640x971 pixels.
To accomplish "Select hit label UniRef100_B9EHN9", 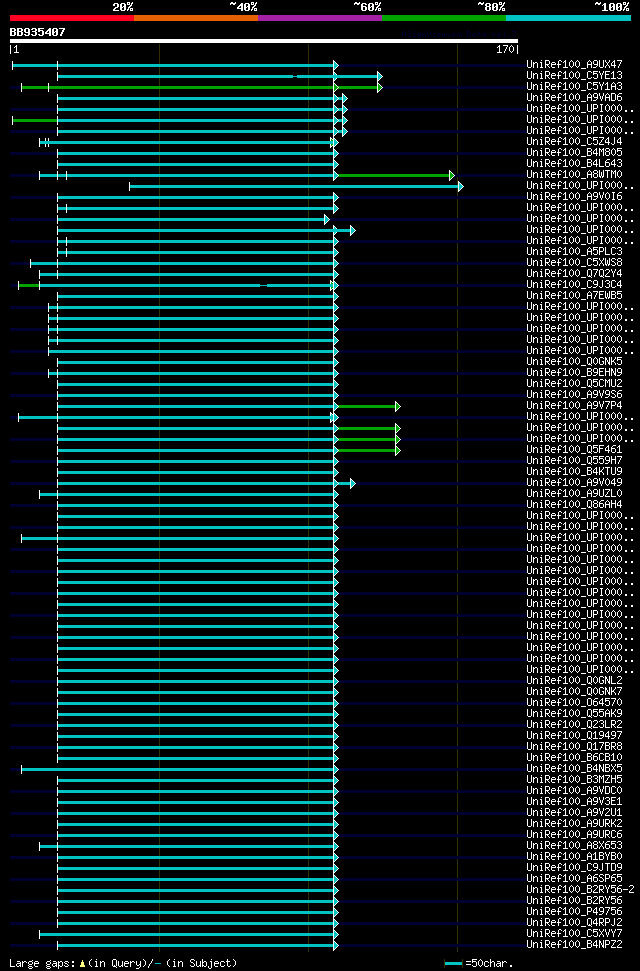I will 574,372.
